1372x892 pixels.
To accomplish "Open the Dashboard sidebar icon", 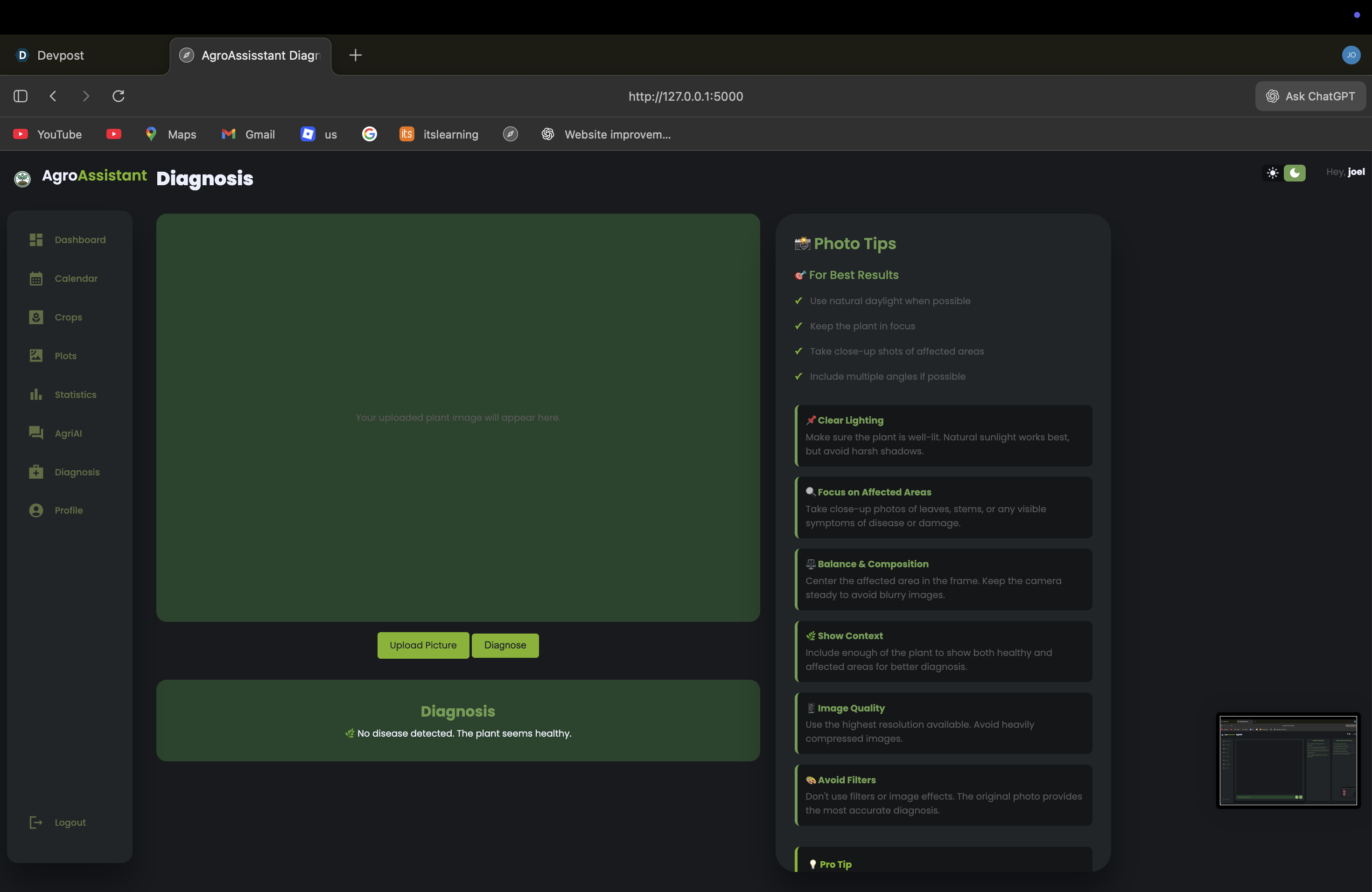I will click(36, 240).
